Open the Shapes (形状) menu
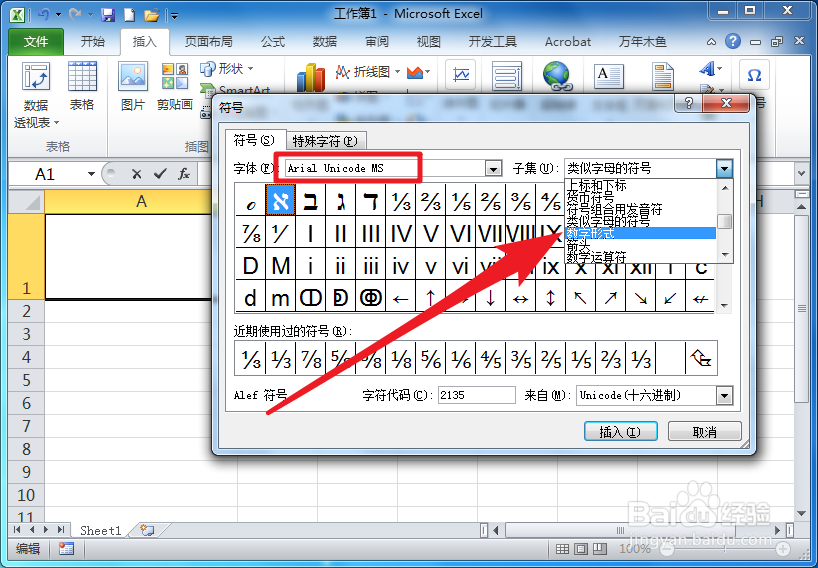This screenshot has width=818, height=568. click(x=227, y=69)
